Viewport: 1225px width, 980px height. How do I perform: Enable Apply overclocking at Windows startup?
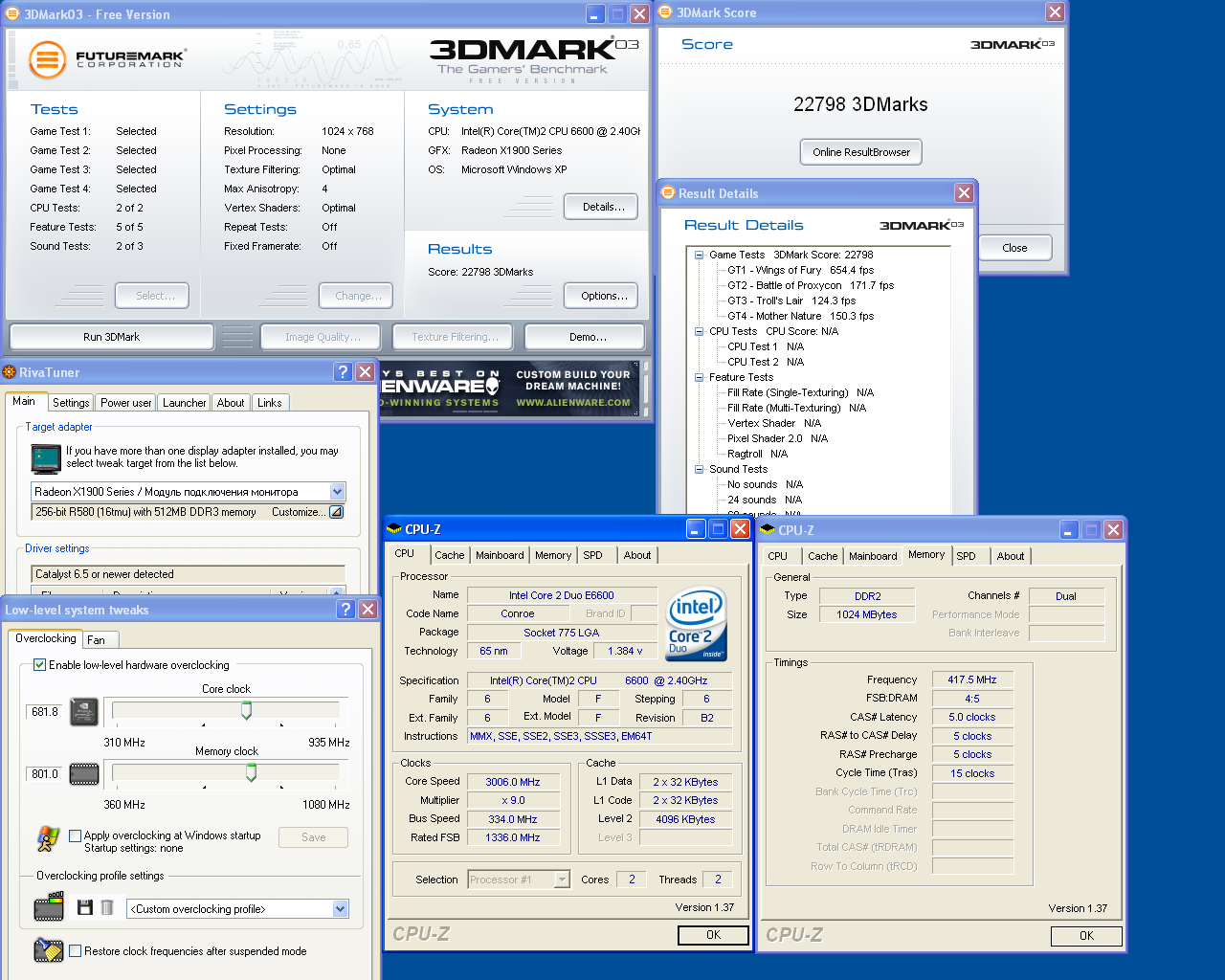pyautogui.click(x=75, y=835)
